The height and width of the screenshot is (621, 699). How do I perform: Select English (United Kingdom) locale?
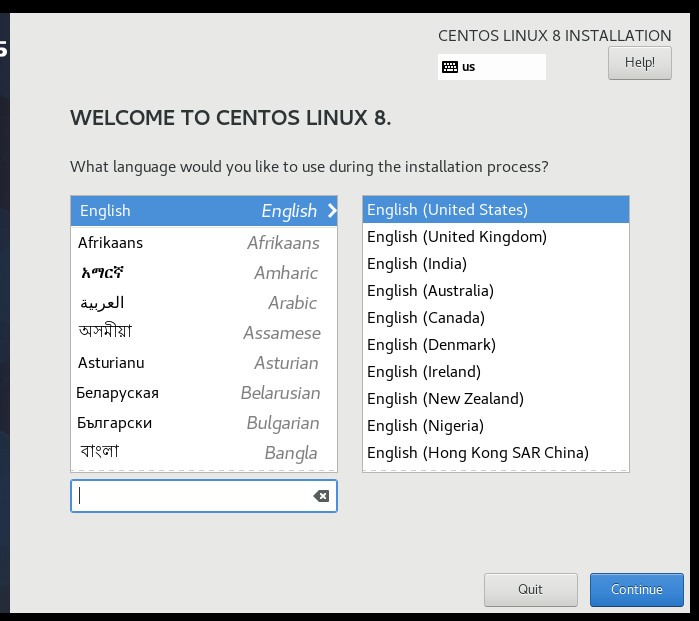click(x=457, y=237)
